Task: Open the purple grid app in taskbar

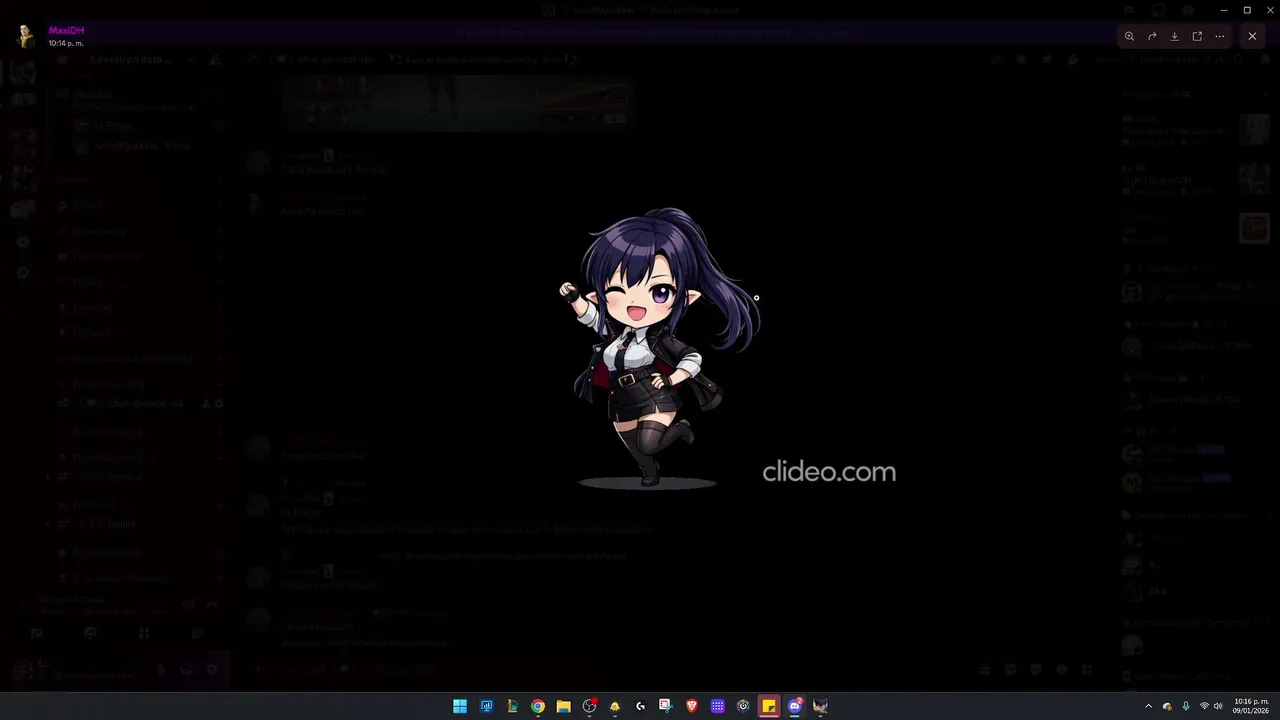Action: pos(717,706)
